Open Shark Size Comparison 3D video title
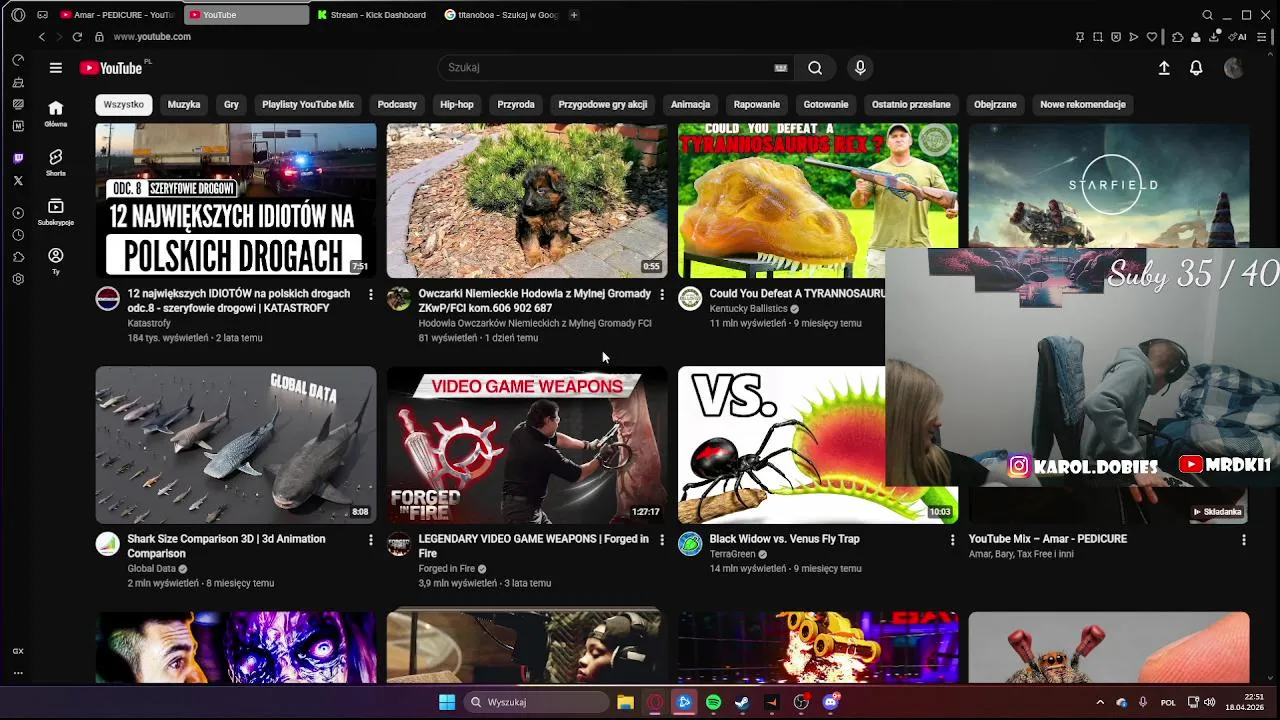The width and height of the screenshot is (1280, 720). (226, 546)
